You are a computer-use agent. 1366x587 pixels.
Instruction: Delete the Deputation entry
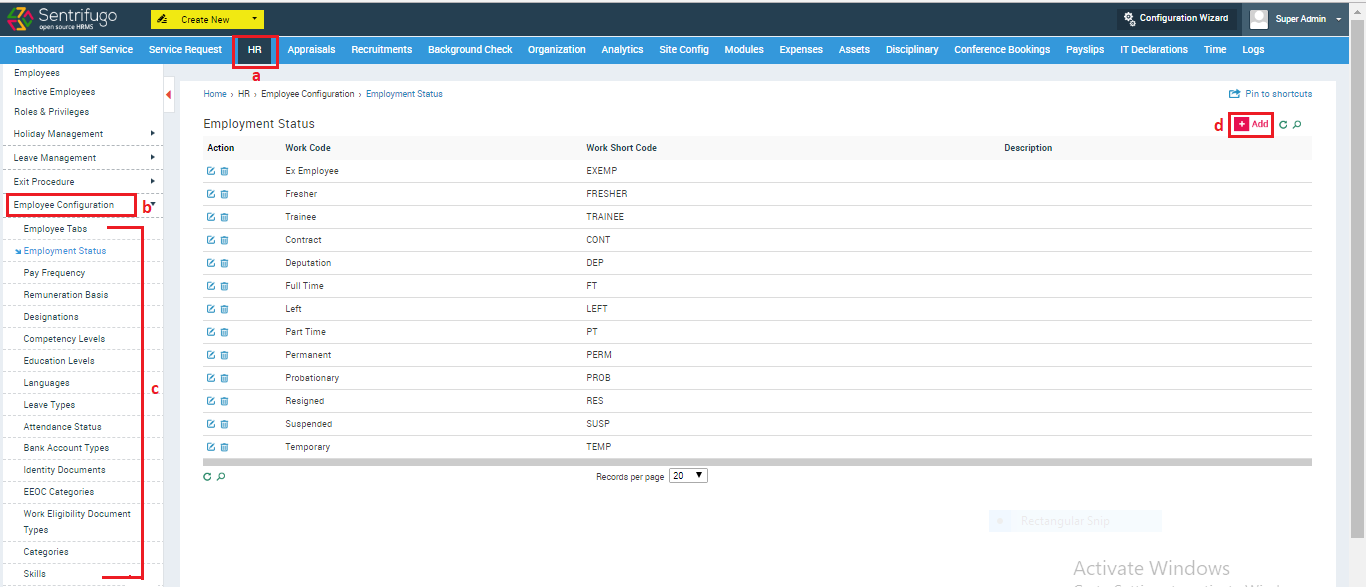coord(224,263)
